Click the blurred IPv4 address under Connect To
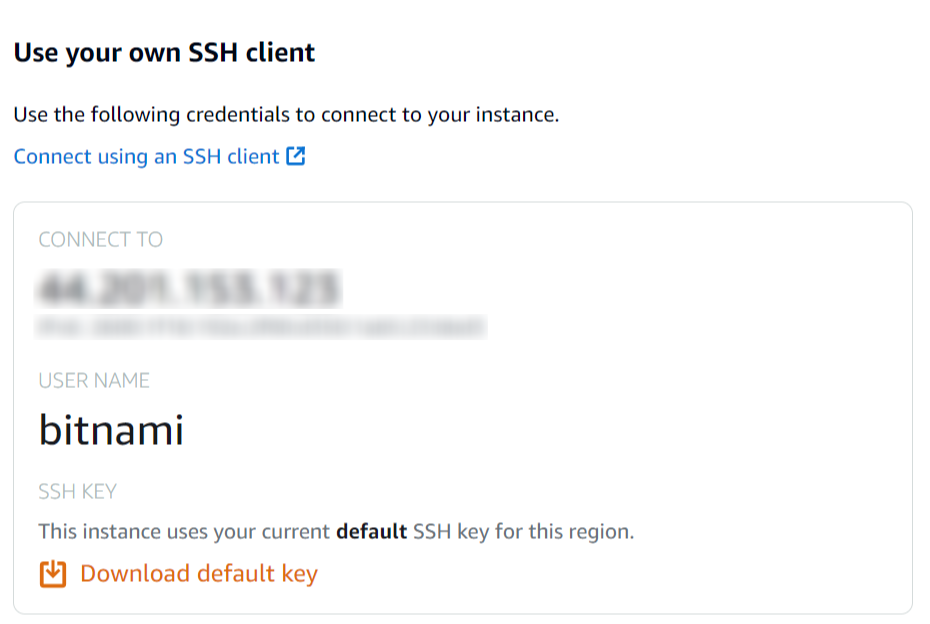The height and width of the screenshot is (624, 930). [189, 289]
